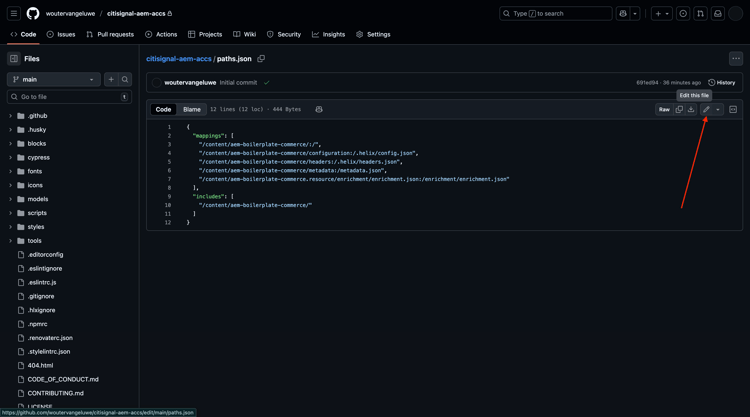This screenshot has width=750, height=417.
Task: Edit this file pencil icon
Action: (706, 110)
